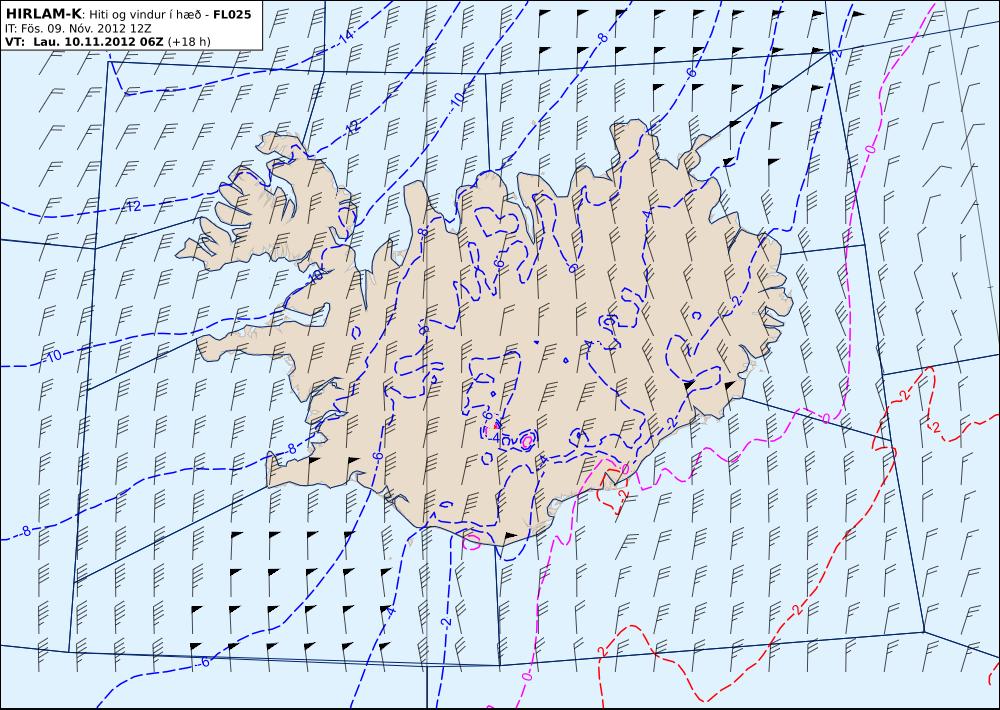
Task: Click the 'IT: Fös. 09. Nóv. 2012 12Z' line
Action: 78,29
